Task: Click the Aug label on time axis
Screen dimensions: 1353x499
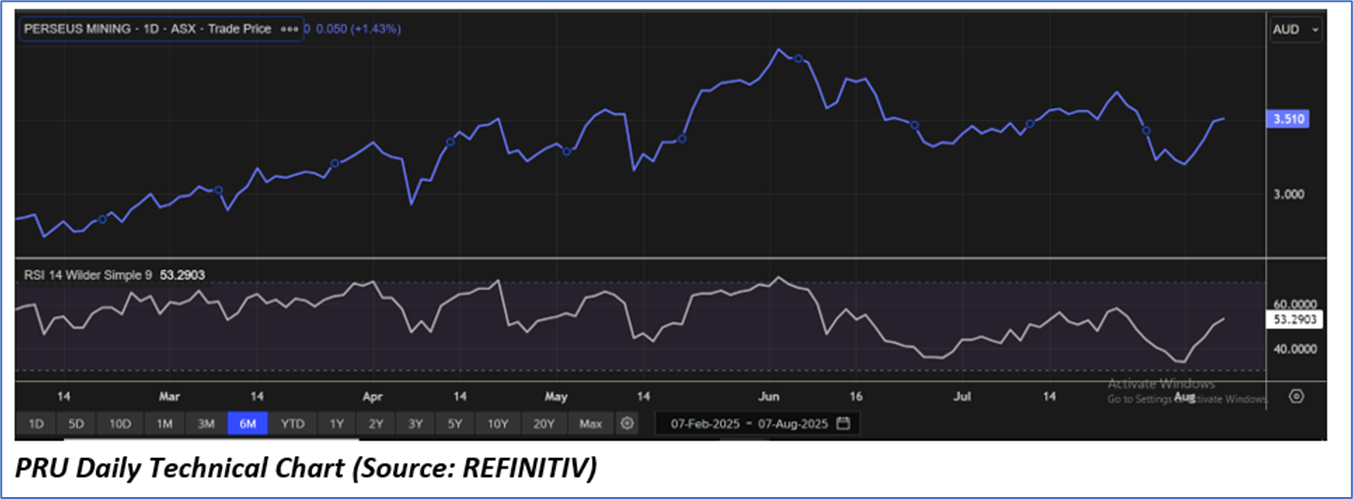Action: pos(1184,397)
